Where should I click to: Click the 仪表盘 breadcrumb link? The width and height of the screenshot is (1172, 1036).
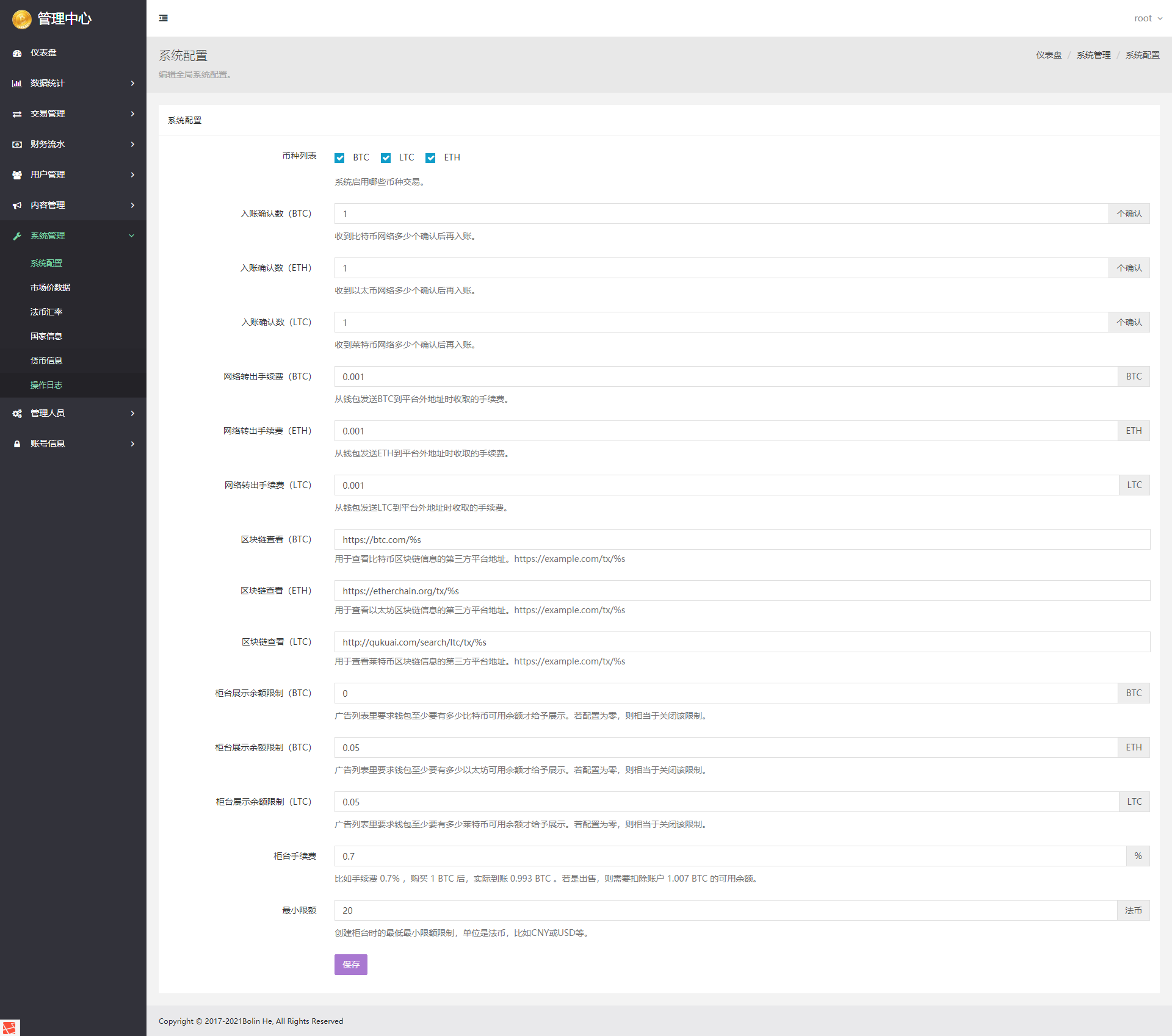coord(1048,55)
